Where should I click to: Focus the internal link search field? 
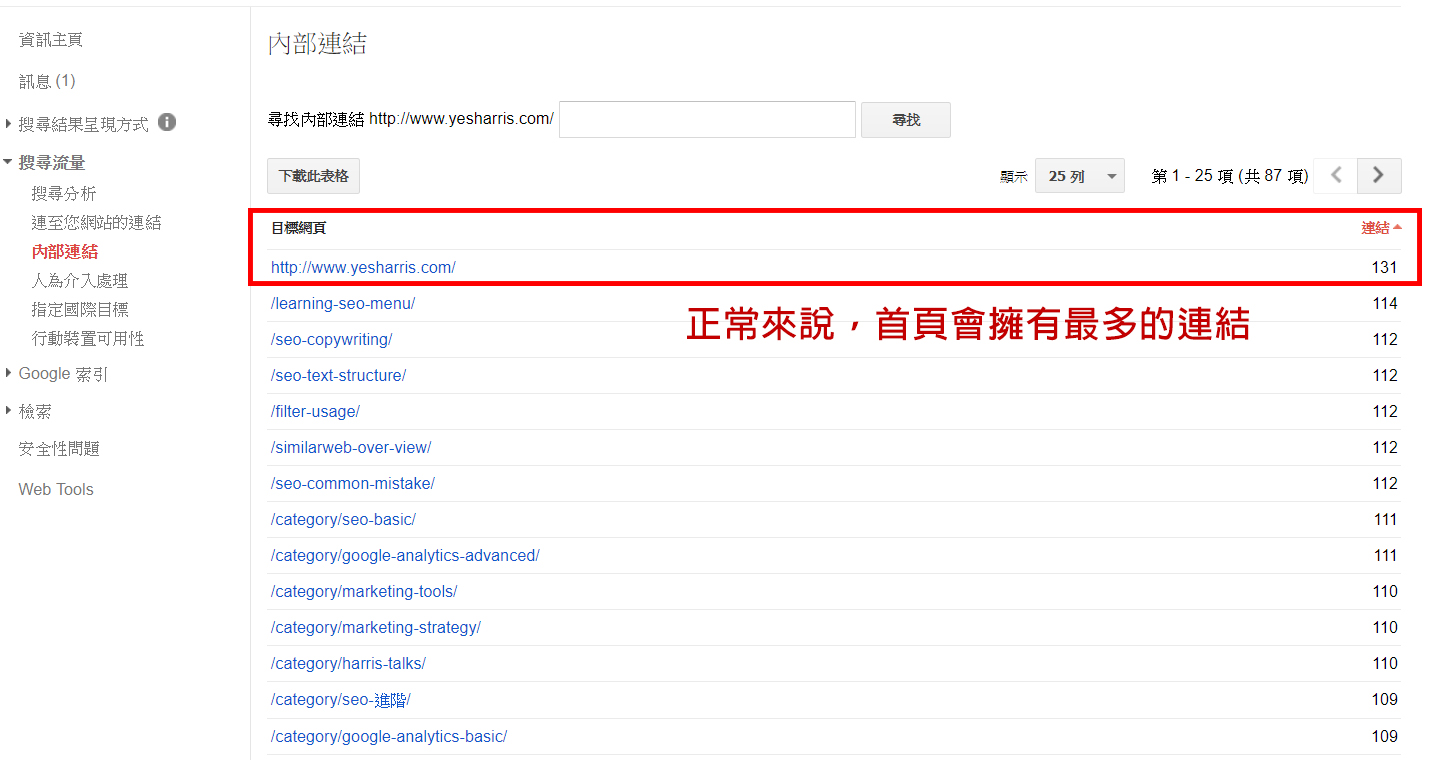(707, 119)
